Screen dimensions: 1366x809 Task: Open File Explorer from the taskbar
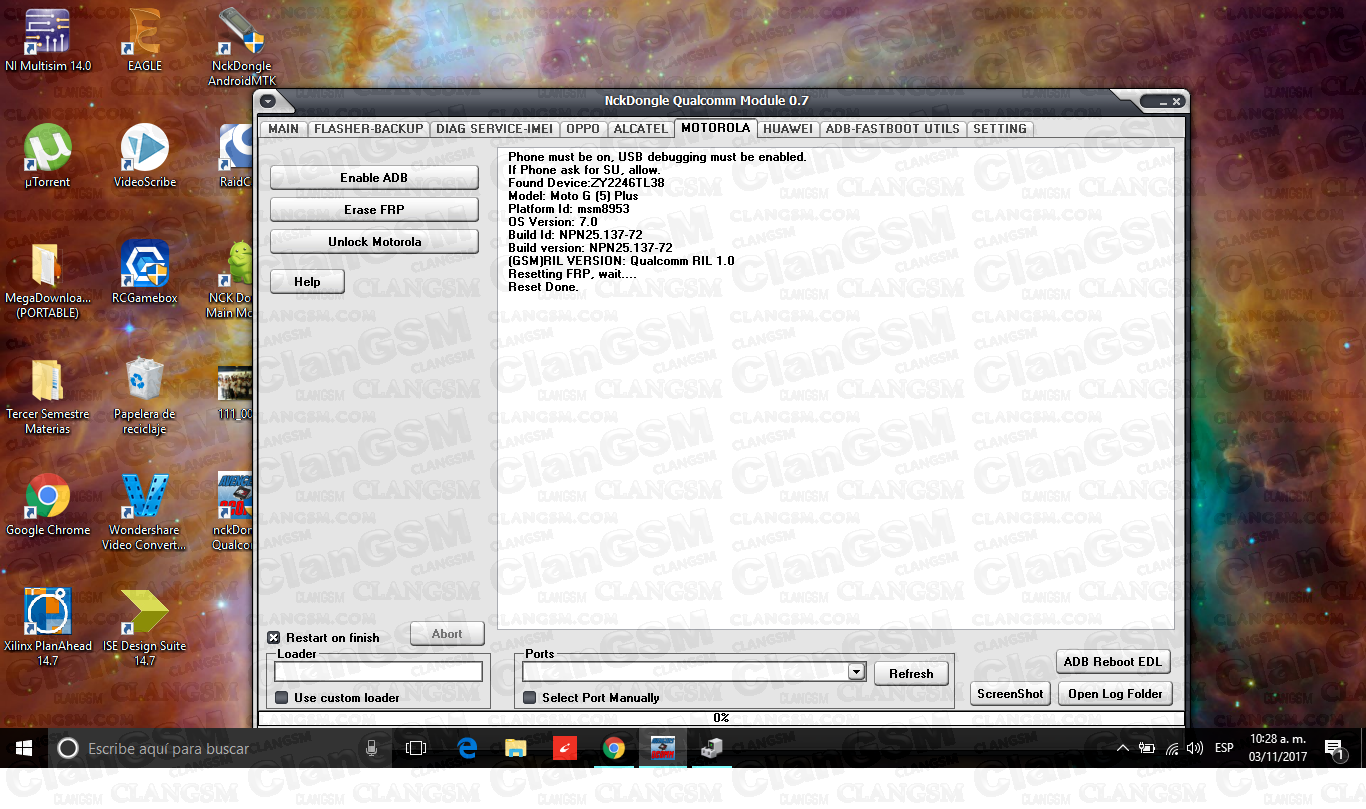coord(516,748)
